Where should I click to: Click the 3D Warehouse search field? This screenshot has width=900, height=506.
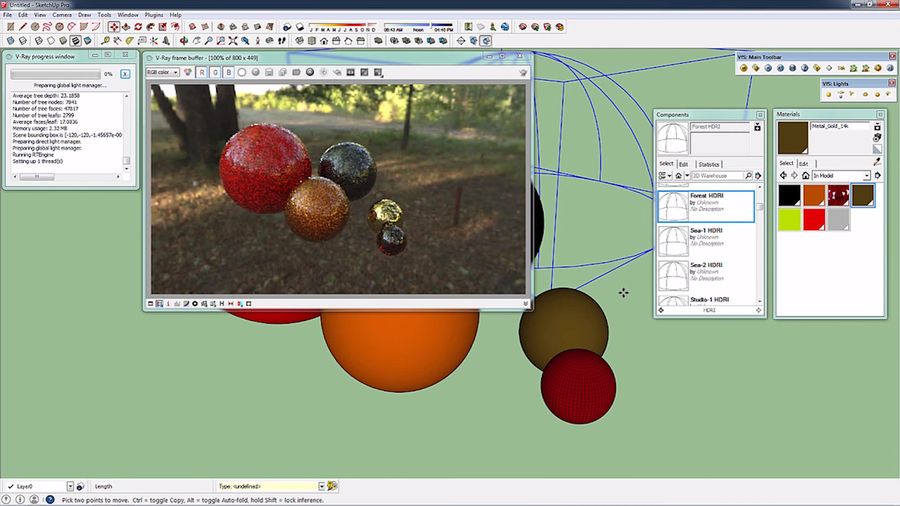click(x=714, y=176)
